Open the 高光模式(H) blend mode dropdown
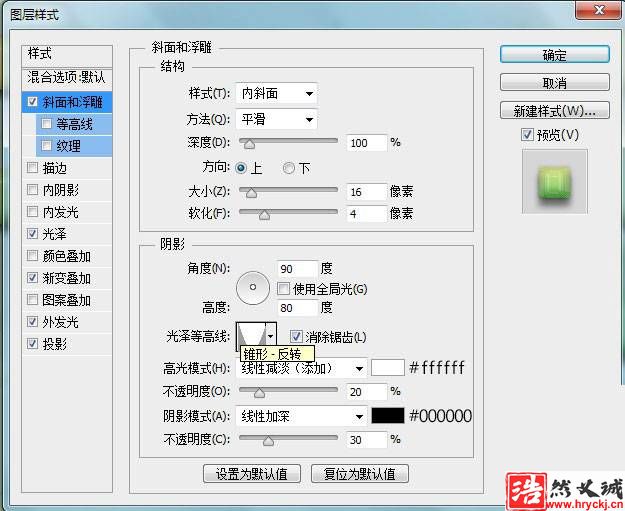 [x=301, y=368]
